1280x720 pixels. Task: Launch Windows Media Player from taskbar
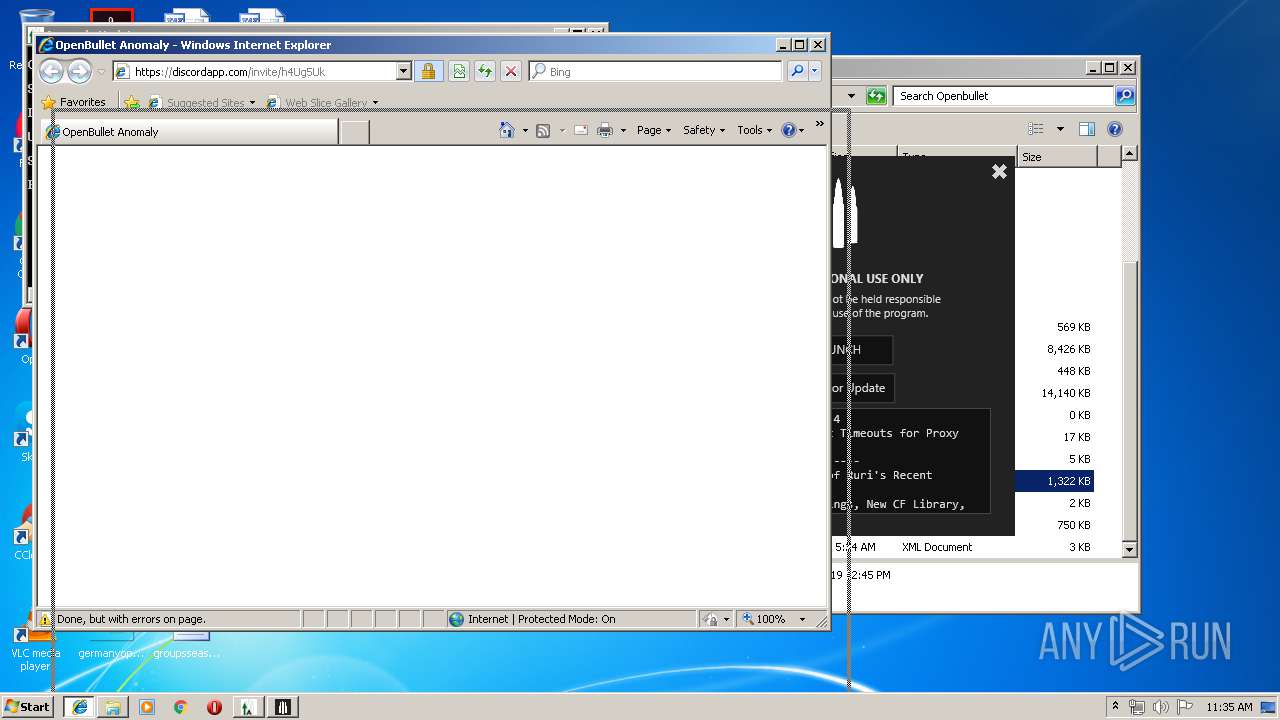pyautogui.click(x=147, y=706)
